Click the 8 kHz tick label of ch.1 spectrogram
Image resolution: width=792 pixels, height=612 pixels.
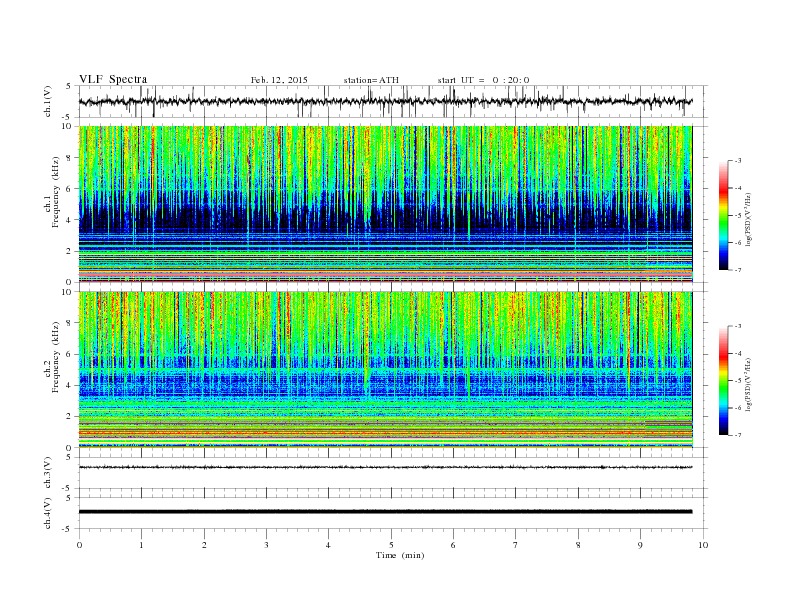pyautogui.click(x=70, y=158)
